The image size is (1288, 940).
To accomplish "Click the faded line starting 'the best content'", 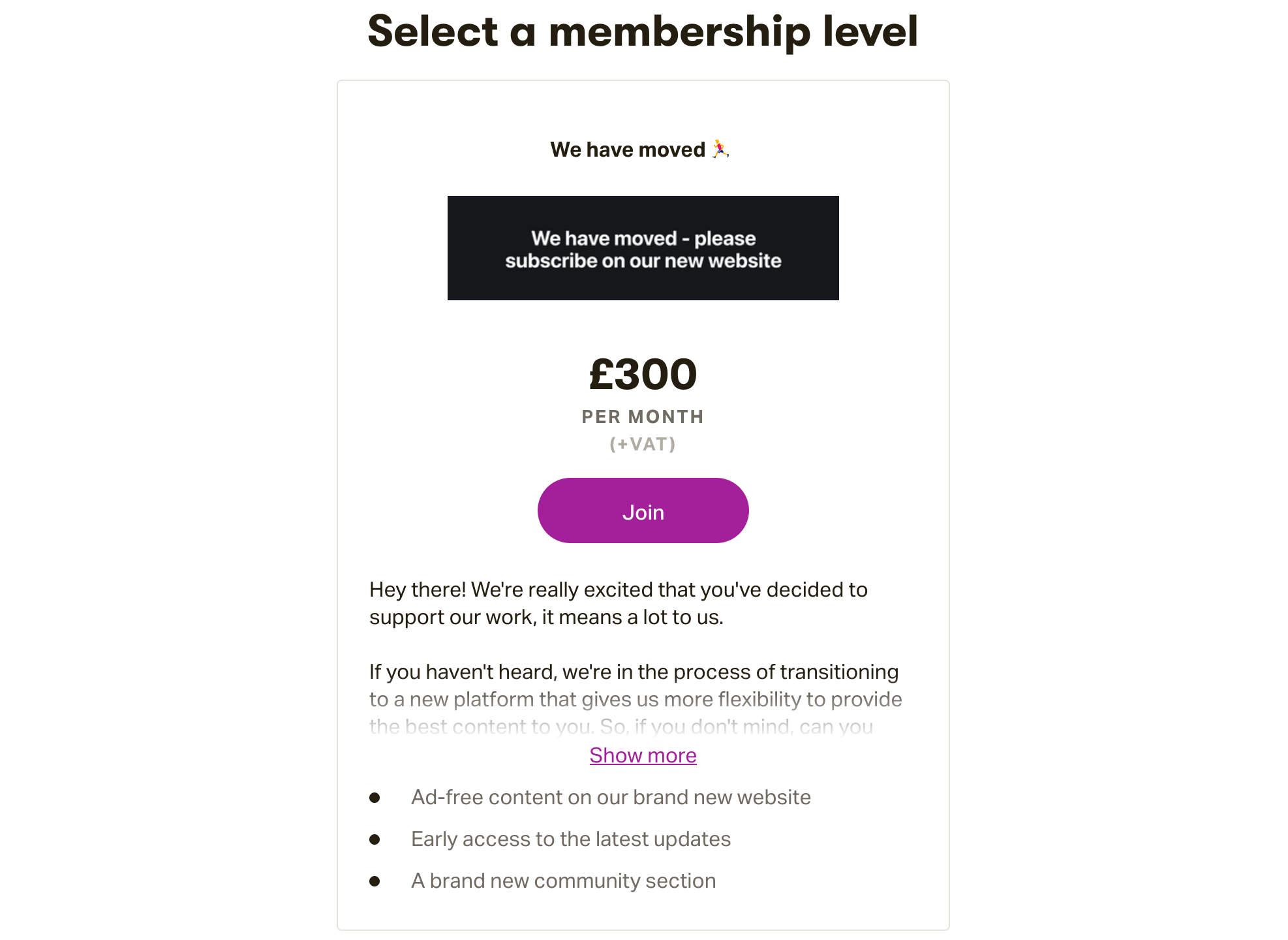I will coord(621,726).
